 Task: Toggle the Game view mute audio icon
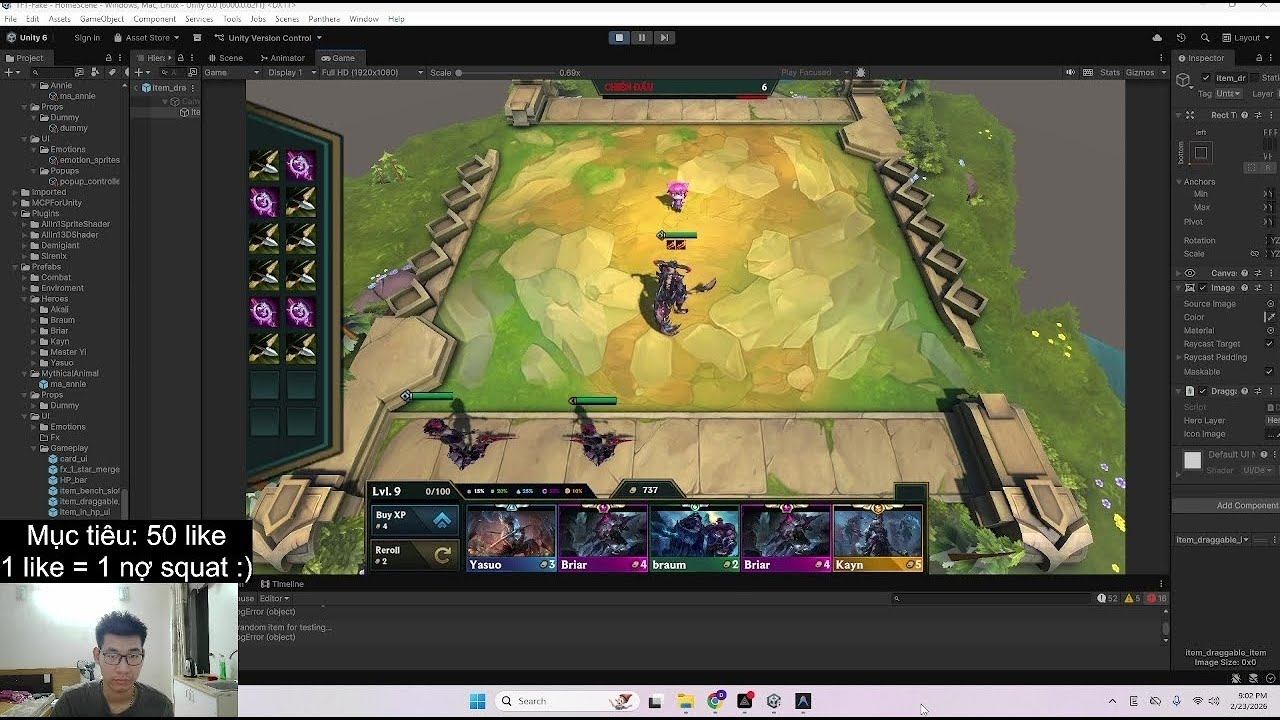click(1070, 73)
